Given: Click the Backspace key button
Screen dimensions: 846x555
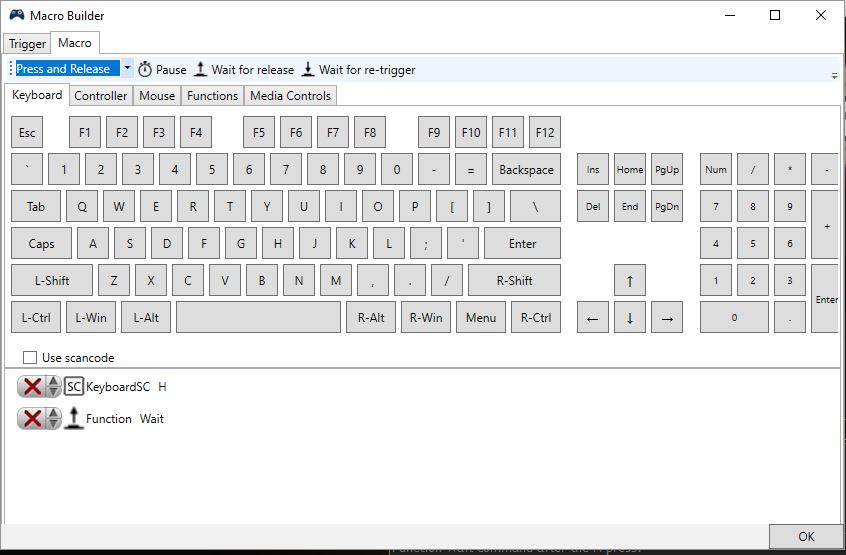Looking at the screenshot, I should click(526, 170).
